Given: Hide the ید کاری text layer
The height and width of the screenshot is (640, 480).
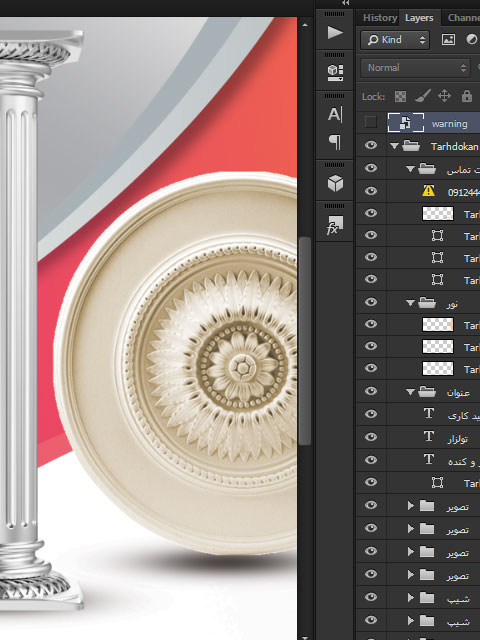Looking at the screenshot, I should (x=371, y=414).
